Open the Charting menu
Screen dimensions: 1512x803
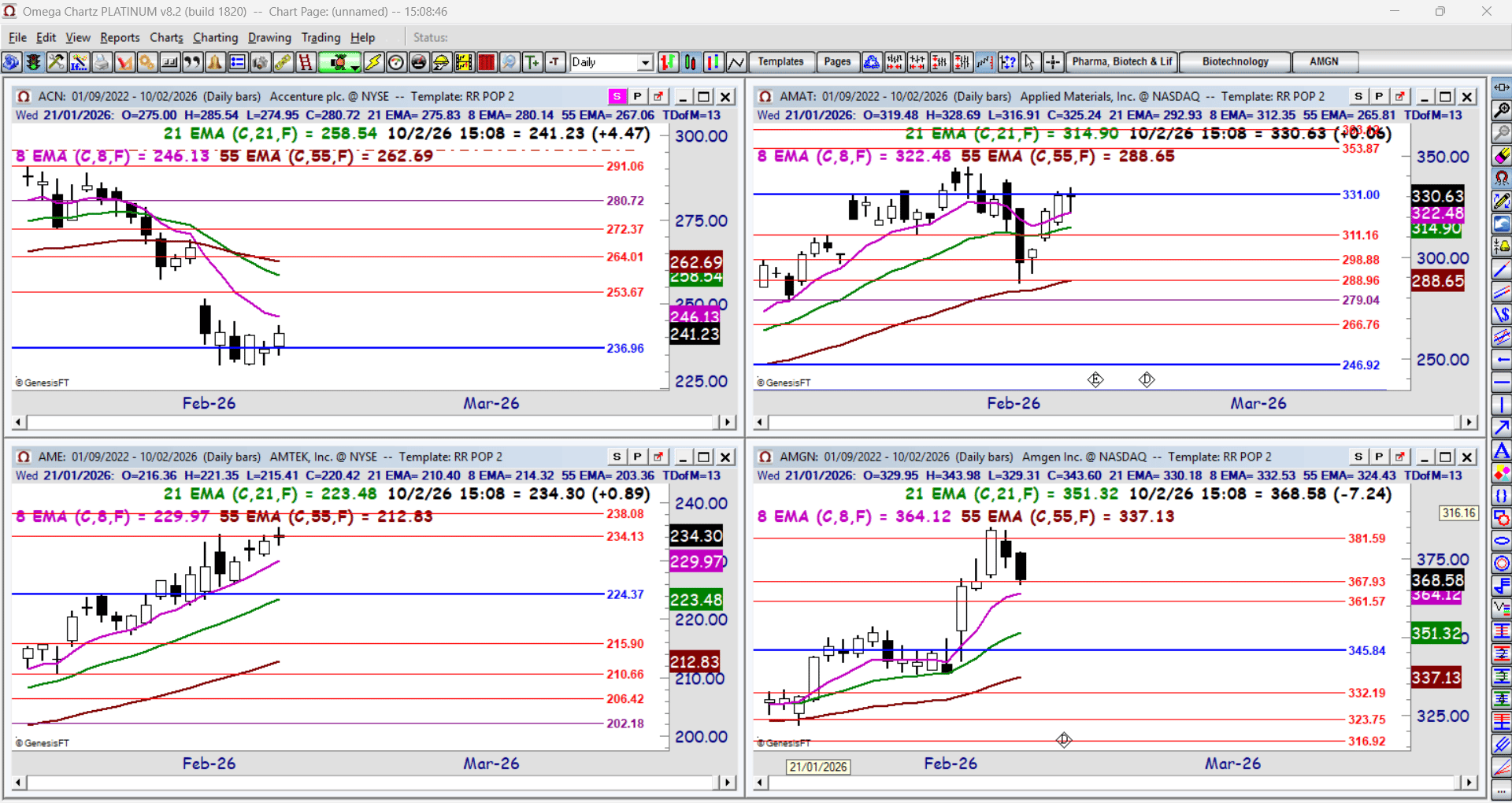tap(215, 38)
